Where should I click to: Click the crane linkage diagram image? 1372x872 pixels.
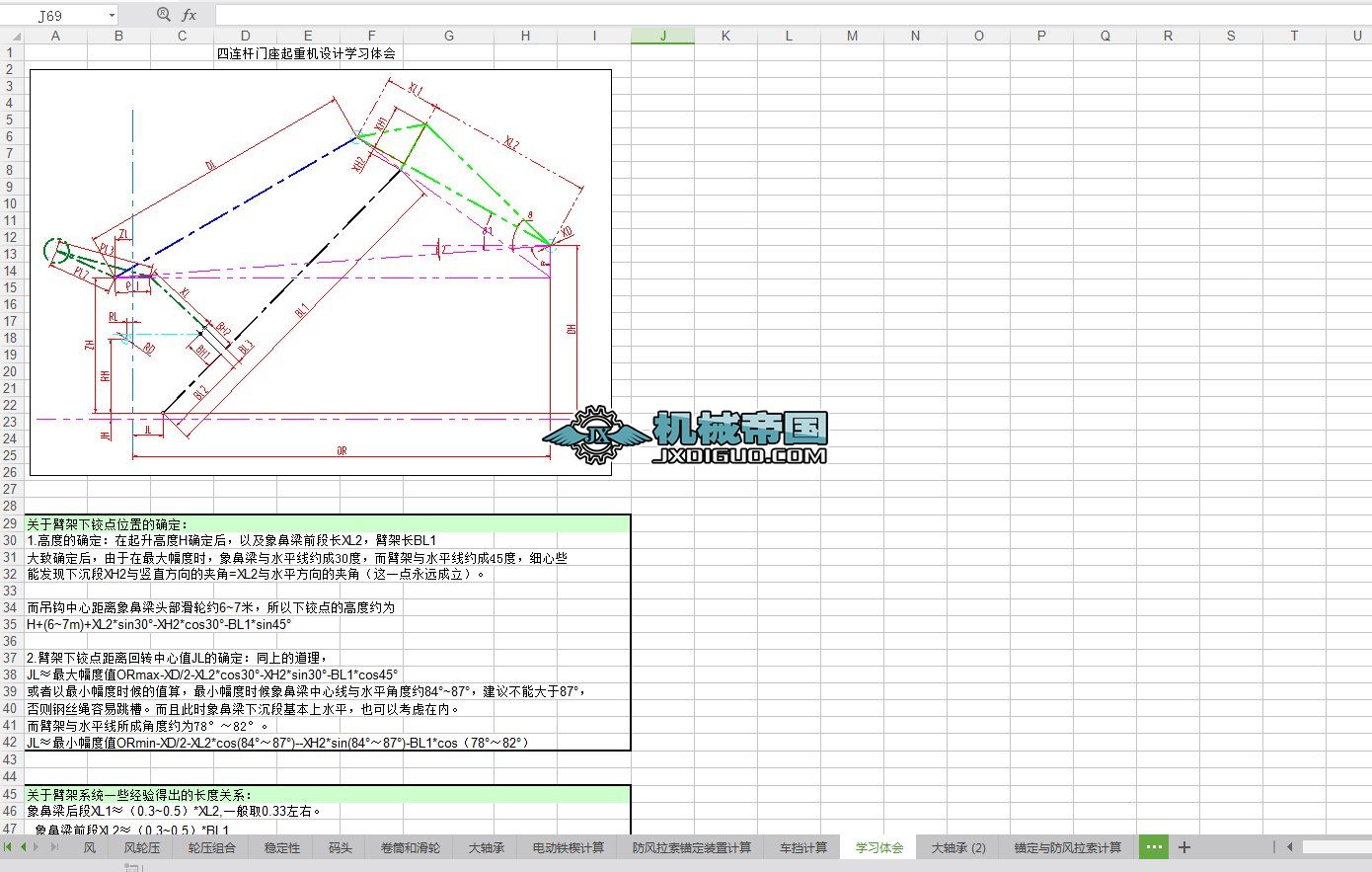tap(321, 272)
